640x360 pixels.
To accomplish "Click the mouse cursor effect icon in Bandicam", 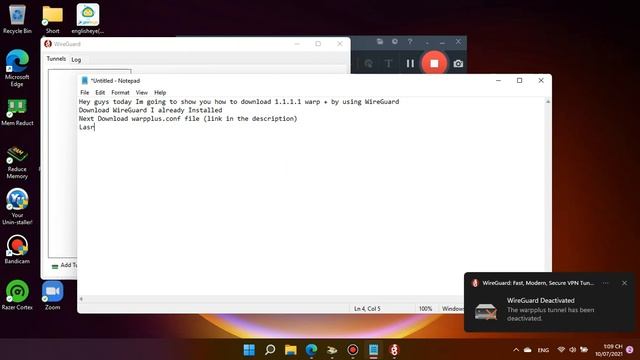I will pos(369,63).
